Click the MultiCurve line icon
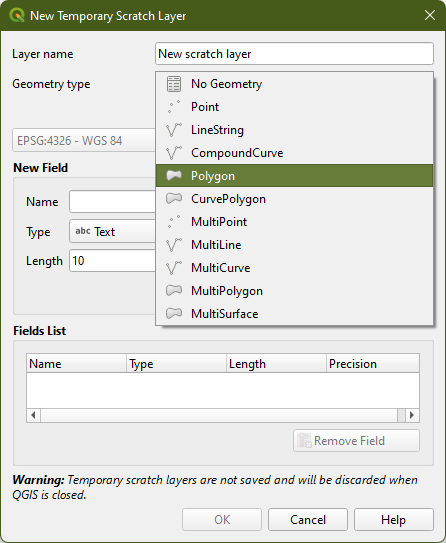 [x=174, y=268]
